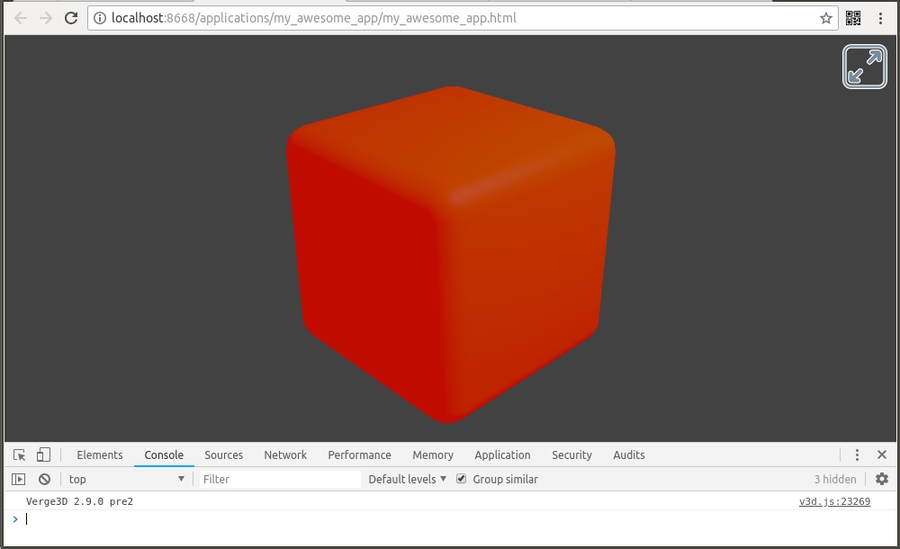The width and height of the screenshot is (900, 549).
Task: Switch to the Network tab
Action: (285, 455)
